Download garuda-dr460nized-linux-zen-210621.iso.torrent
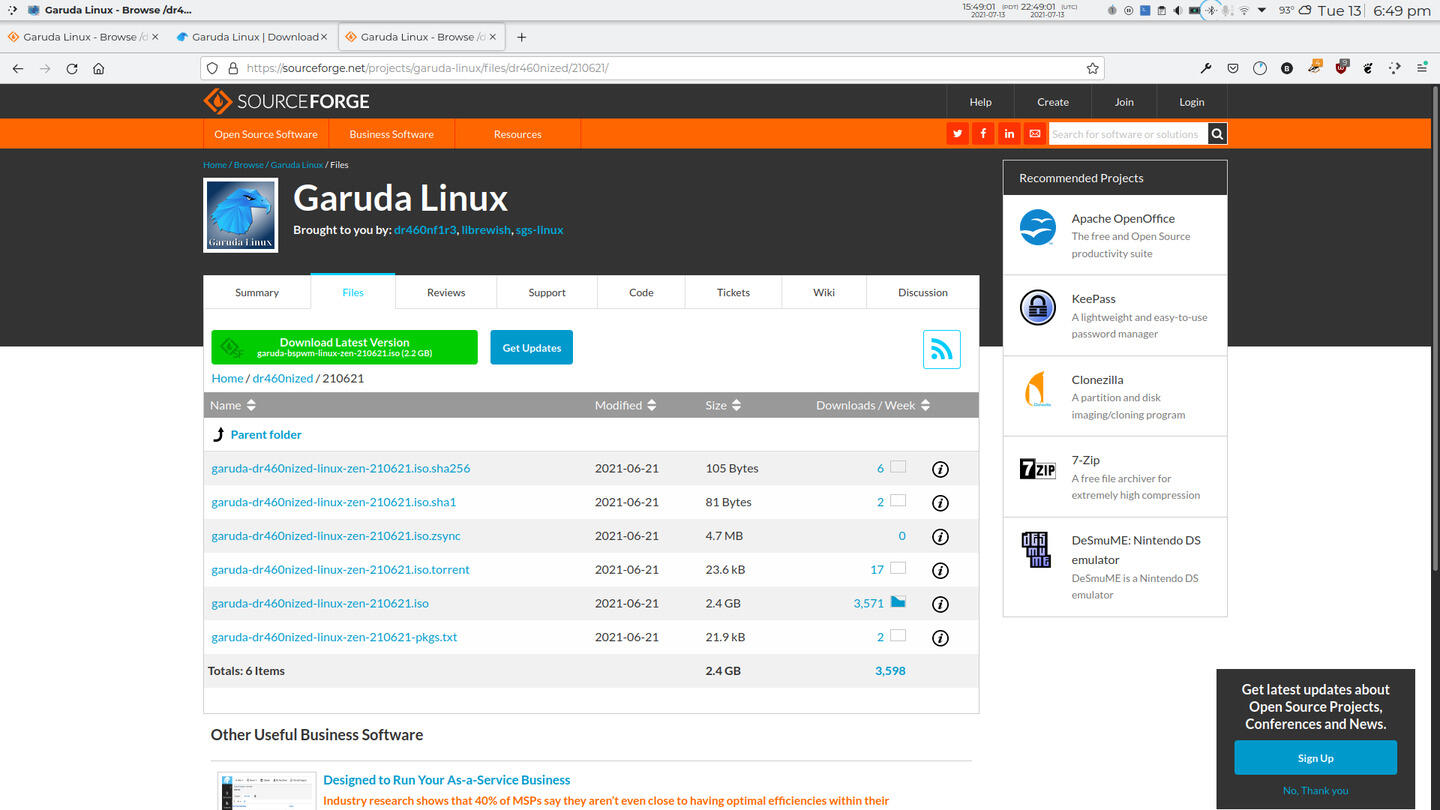 [340, 570]
